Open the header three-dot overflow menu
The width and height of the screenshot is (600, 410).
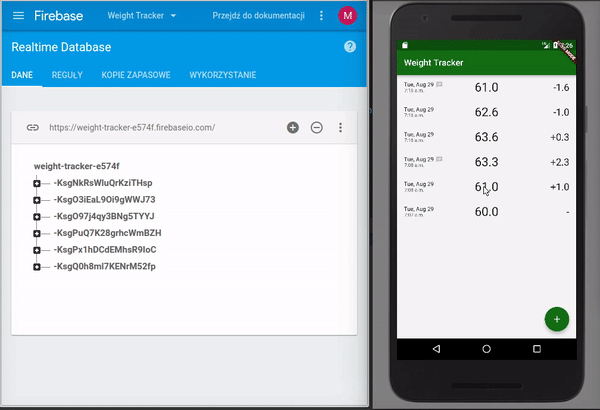point(321,16)
